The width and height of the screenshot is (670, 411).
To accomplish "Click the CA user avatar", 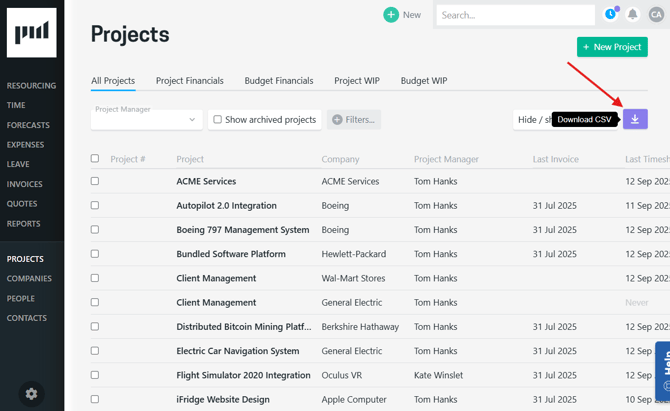I will pyautogui.click(x=656, y=14).
